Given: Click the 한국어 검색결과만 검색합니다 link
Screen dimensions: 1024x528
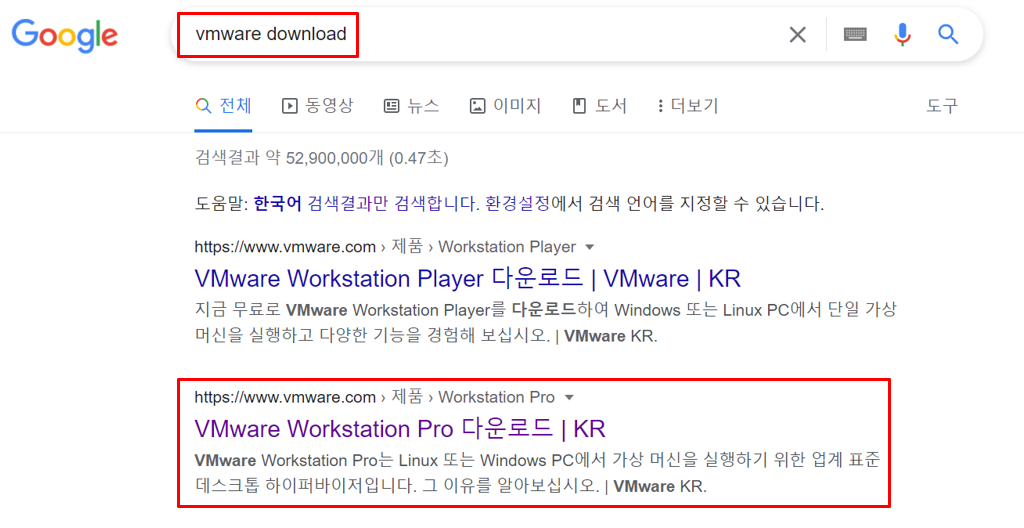Looking at the screenshot, I should click(x=364, y=204).
